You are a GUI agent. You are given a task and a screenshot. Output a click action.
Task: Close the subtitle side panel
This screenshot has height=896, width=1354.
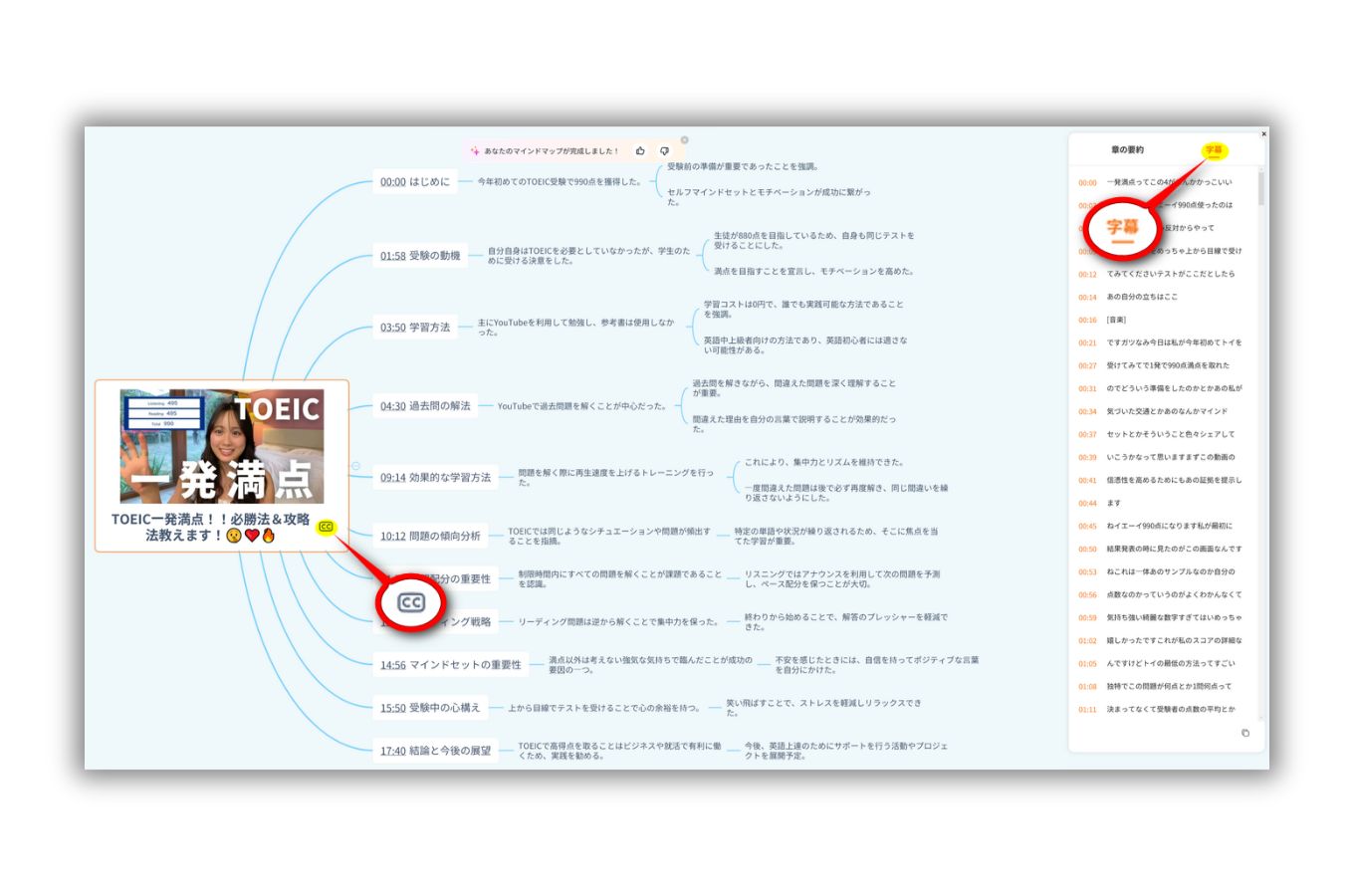click(x=1263, y=133)
